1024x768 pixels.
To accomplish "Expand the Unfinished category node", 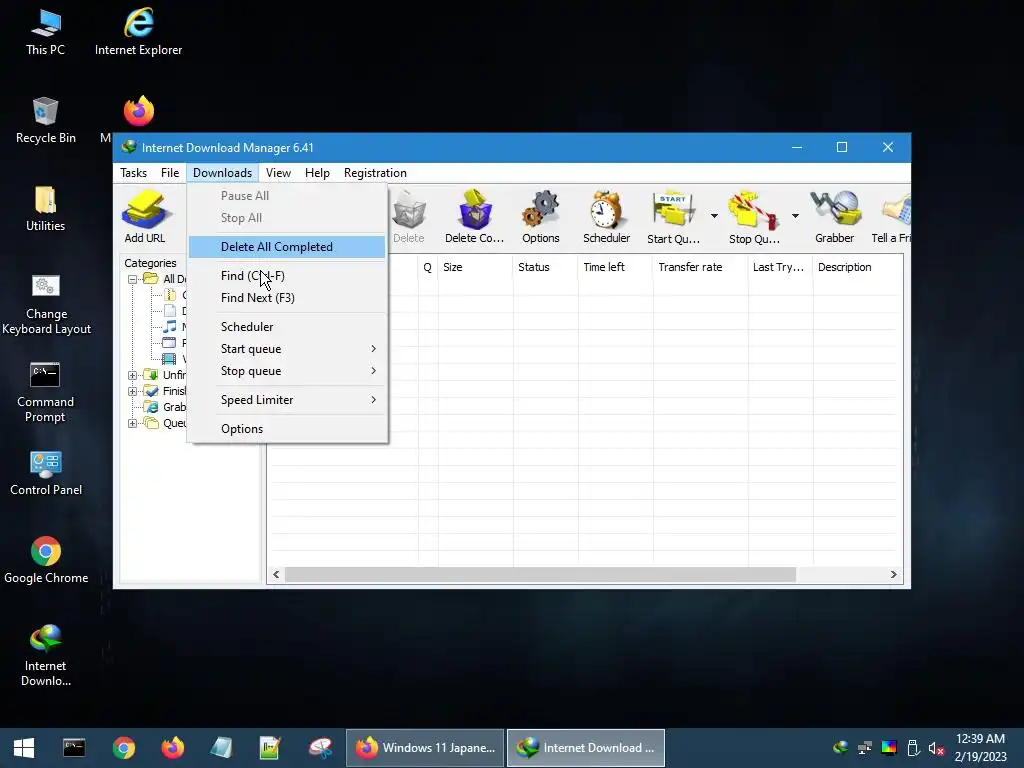I will pyautogui.click(x=132, y=375).
